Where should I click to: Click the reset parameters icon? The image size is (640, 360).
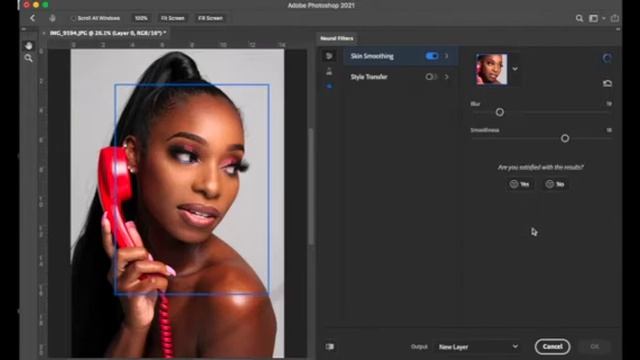[607, 83]
